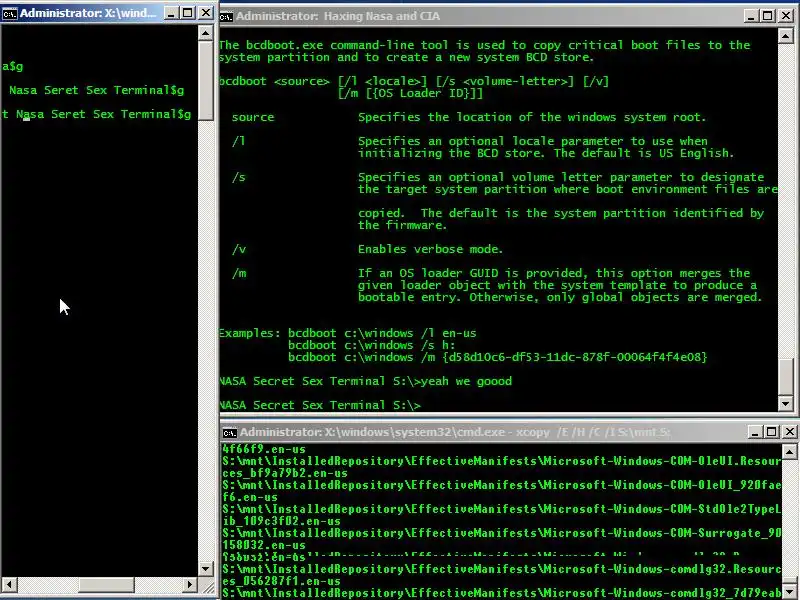The height and width of the screenshot is (600, 800).
Task: Click the Administrator: X:\wind... title bar text
Action: pos(88,13)
